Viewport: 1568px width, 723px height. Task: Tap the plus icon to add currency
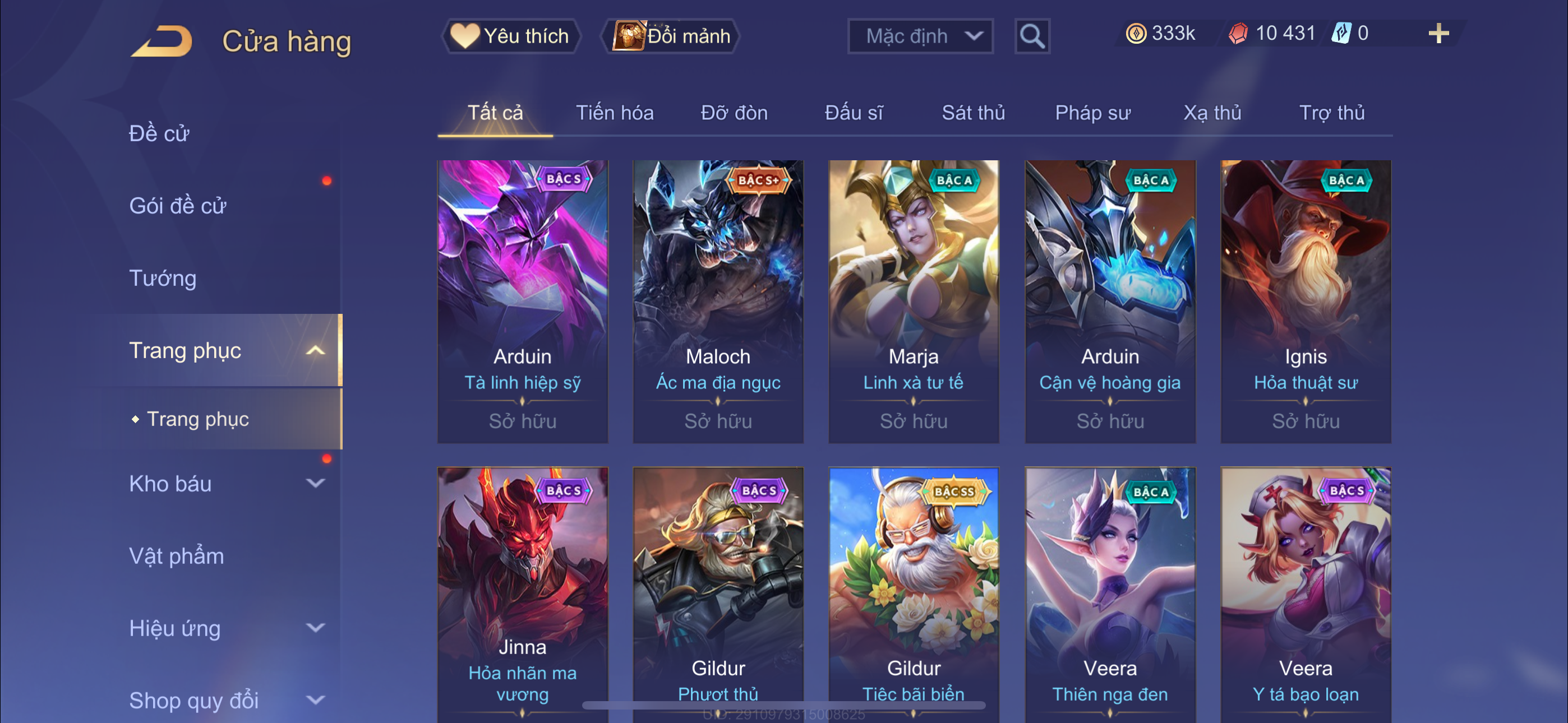1438,34
